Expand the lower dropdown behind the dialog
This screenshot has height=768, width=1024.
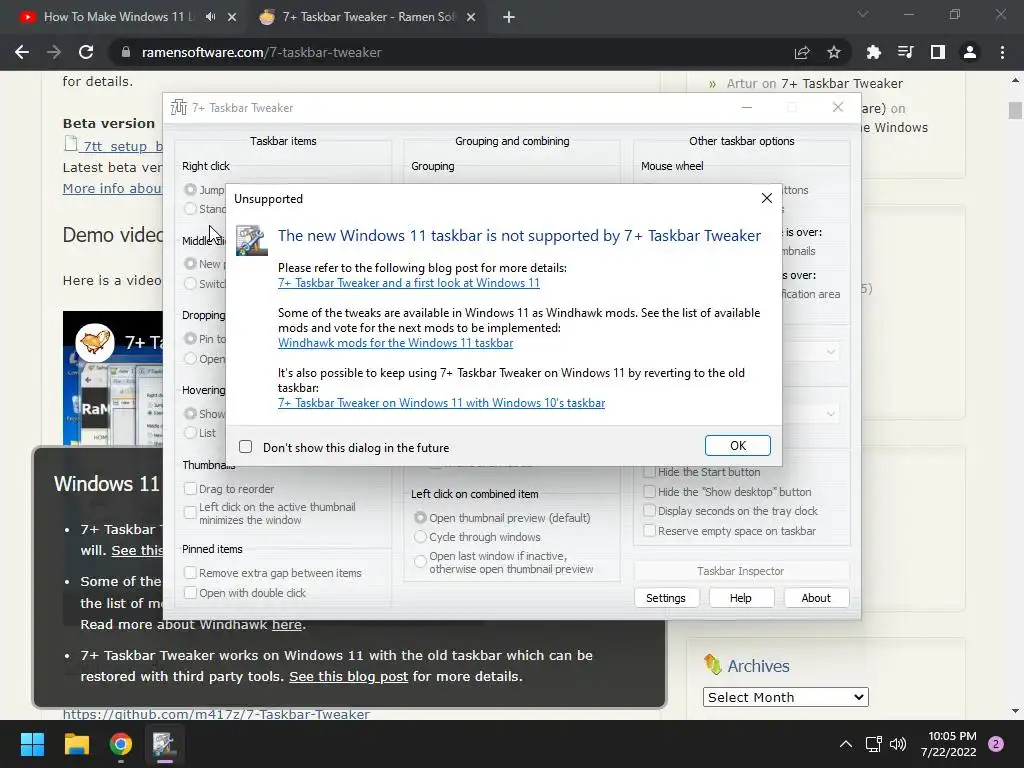tap(831, 413)
